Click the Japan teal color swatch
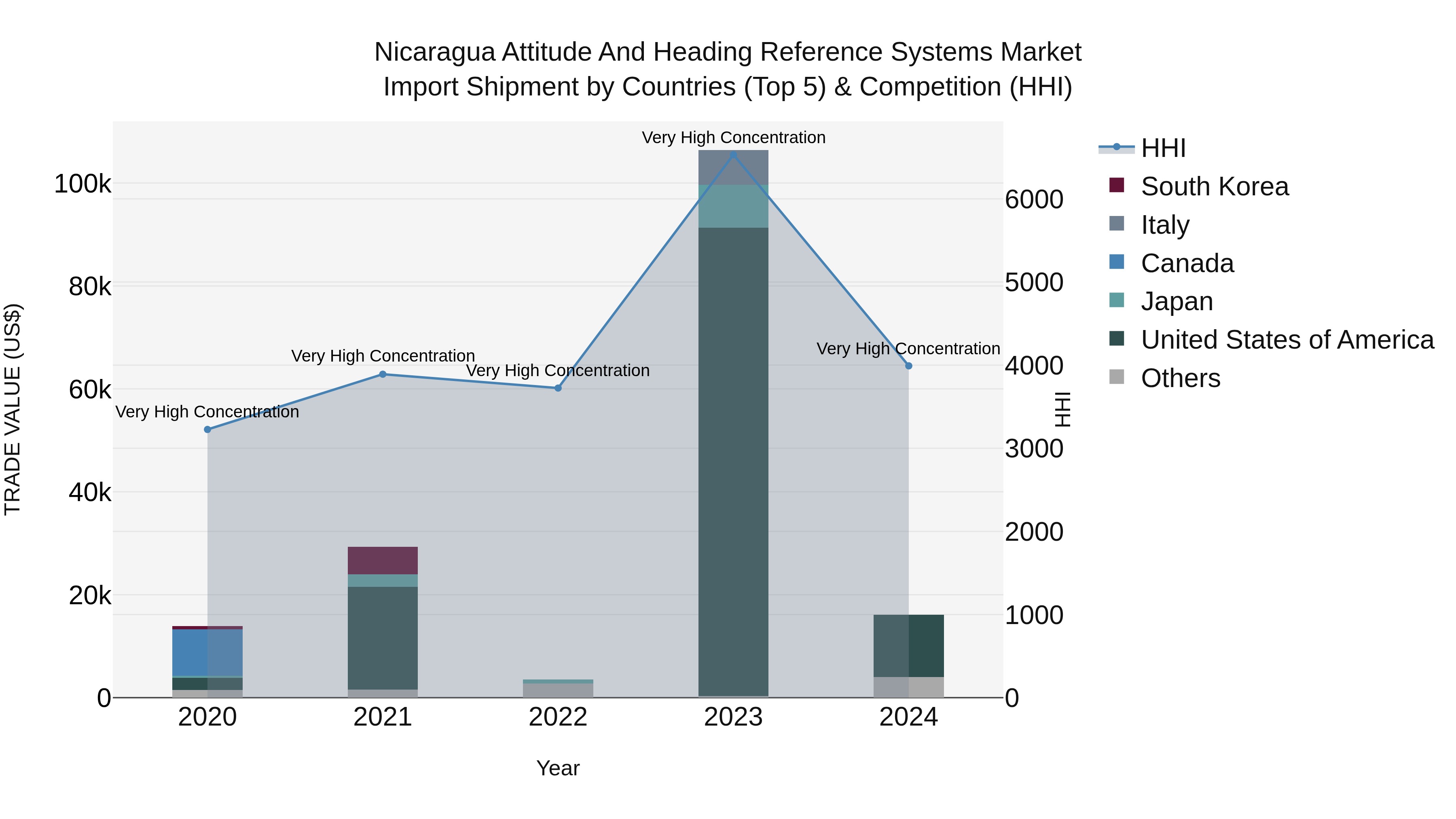The image size is (1456, 819). click(x=1117, y=300)
